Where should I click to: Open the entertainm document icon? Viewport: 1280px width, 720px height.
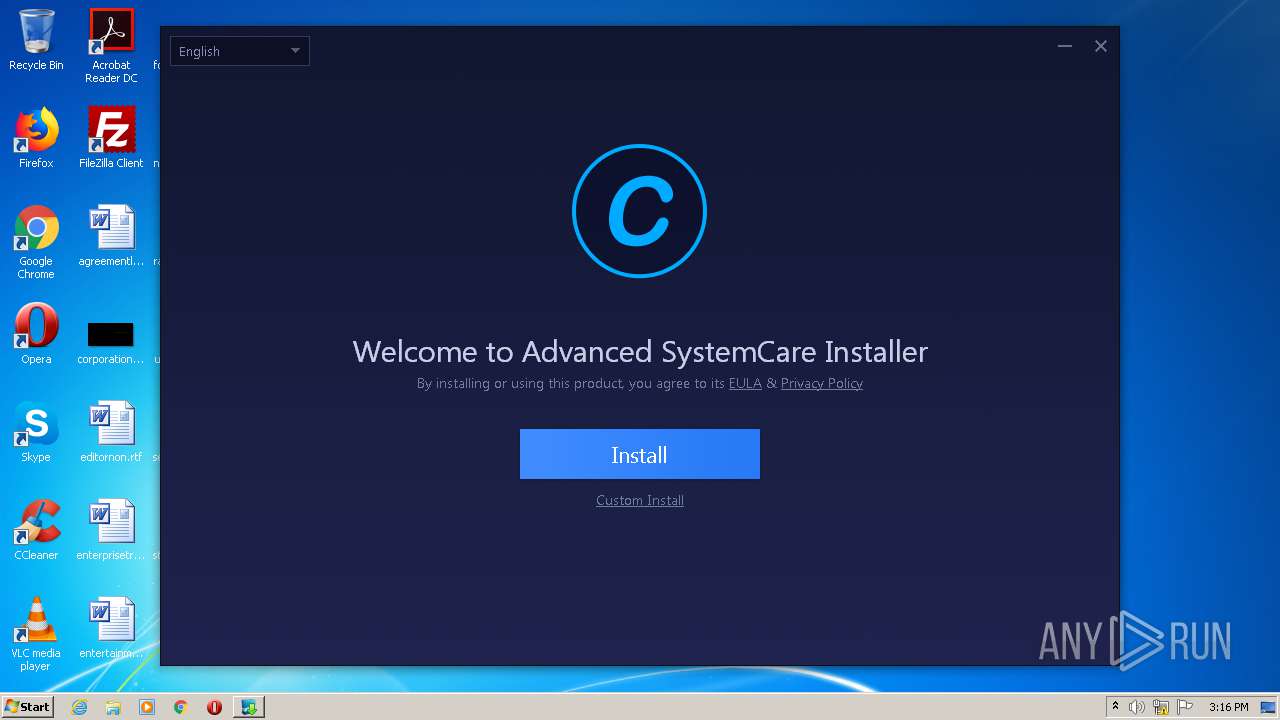point(111,629)
